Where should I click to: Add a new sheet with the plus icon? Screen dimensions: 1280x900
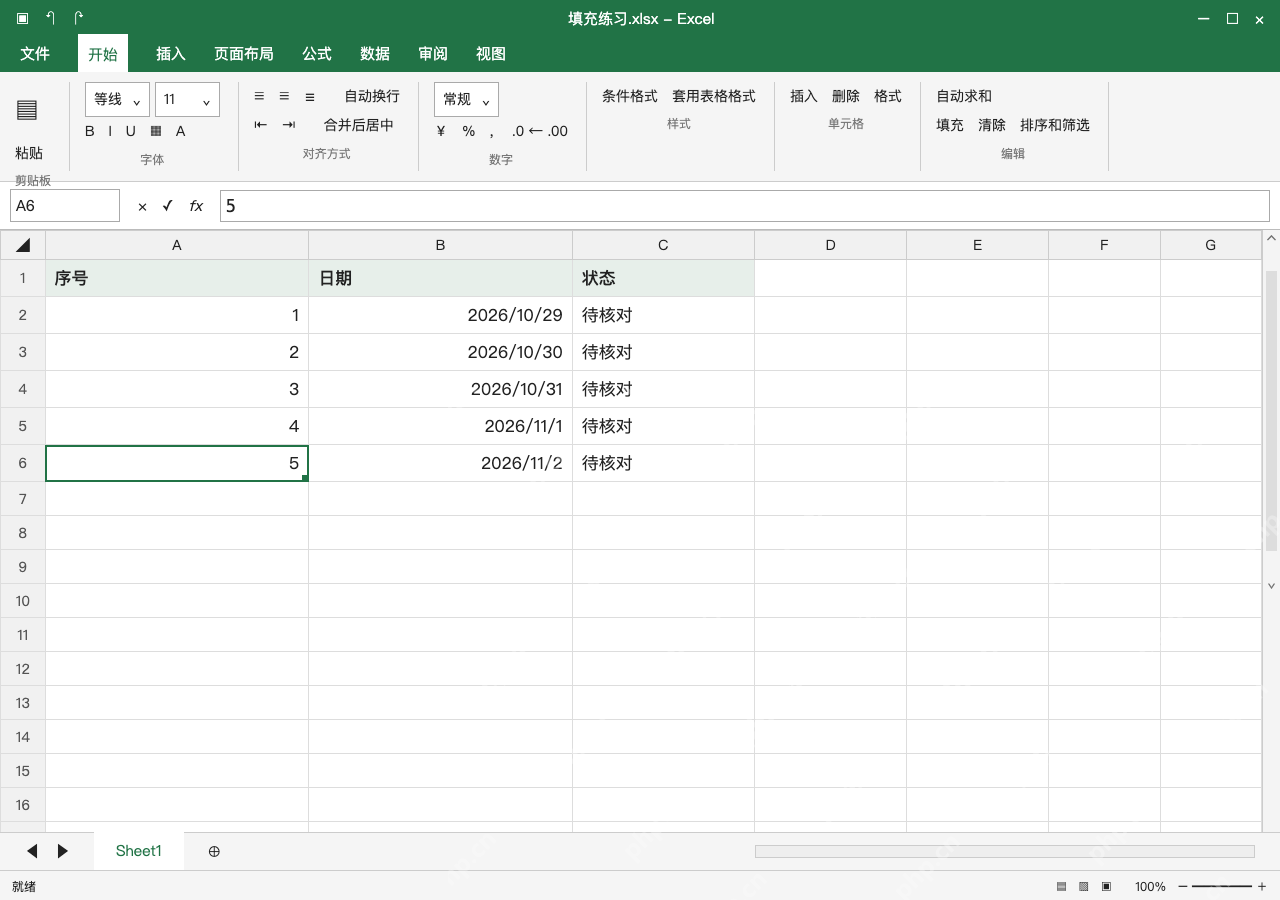pos(214,851)
